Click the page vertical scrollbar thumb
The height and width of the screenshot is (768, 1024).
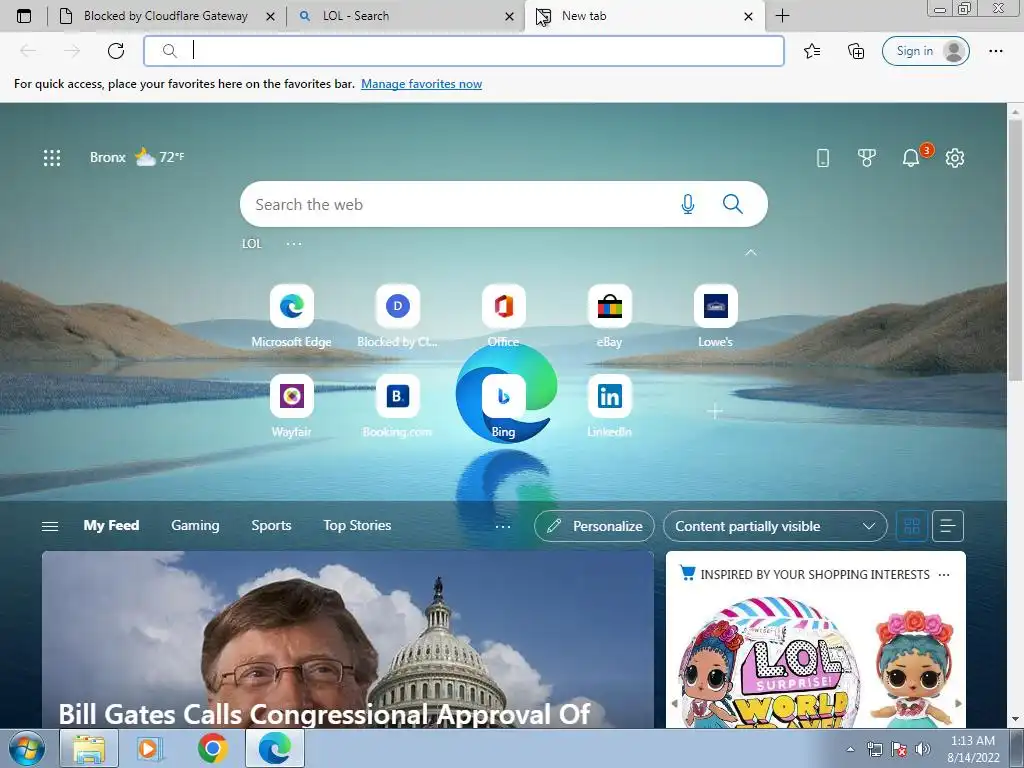(1015, 251)
